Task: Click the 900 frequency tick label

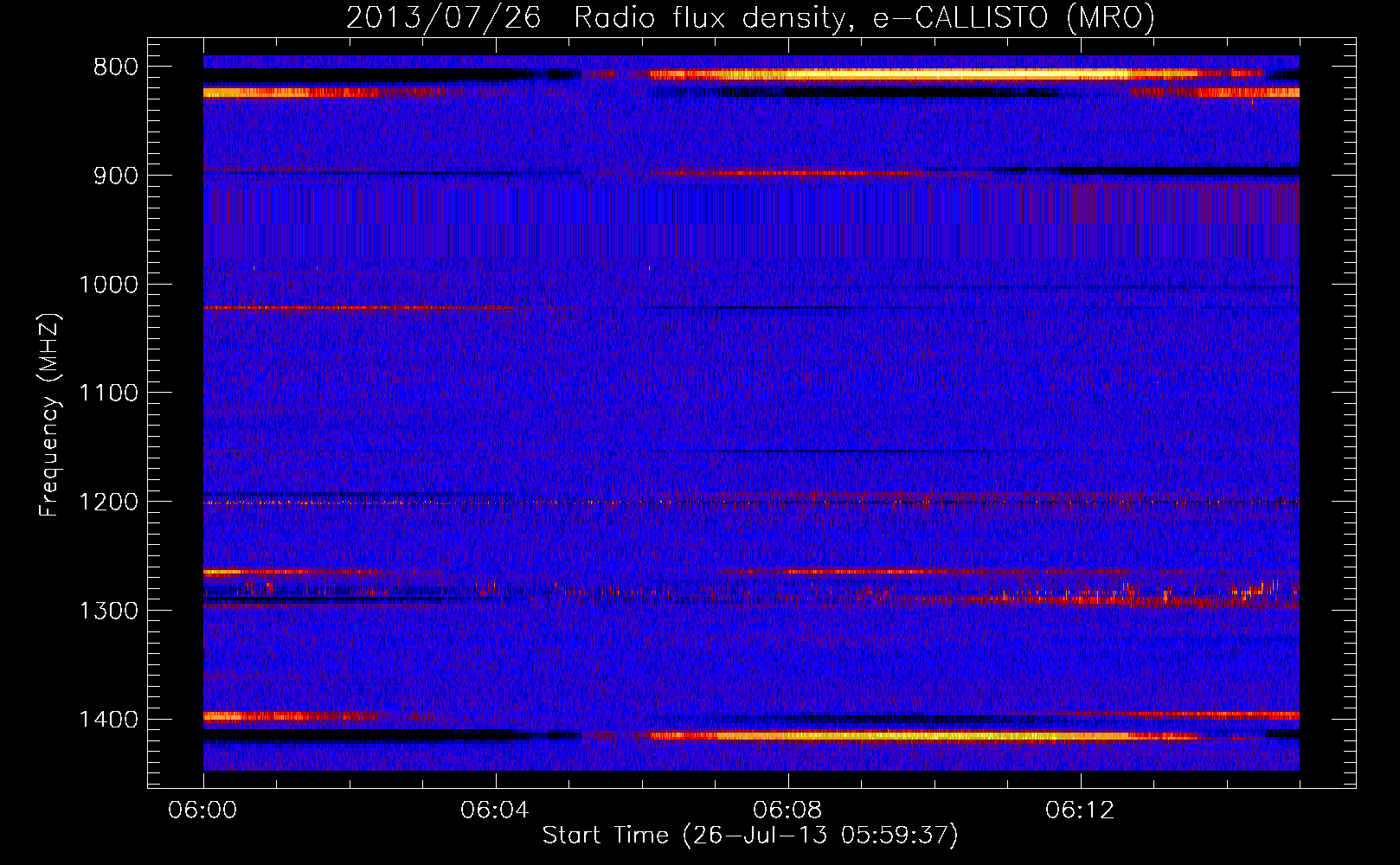Action: (116, 176)
